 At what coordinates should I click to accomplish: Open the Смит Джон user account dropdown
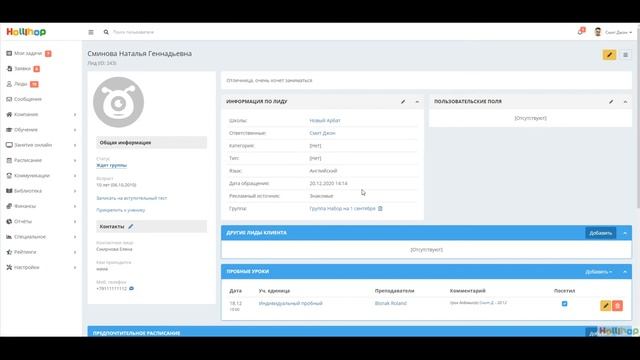[x=618, y=32]
